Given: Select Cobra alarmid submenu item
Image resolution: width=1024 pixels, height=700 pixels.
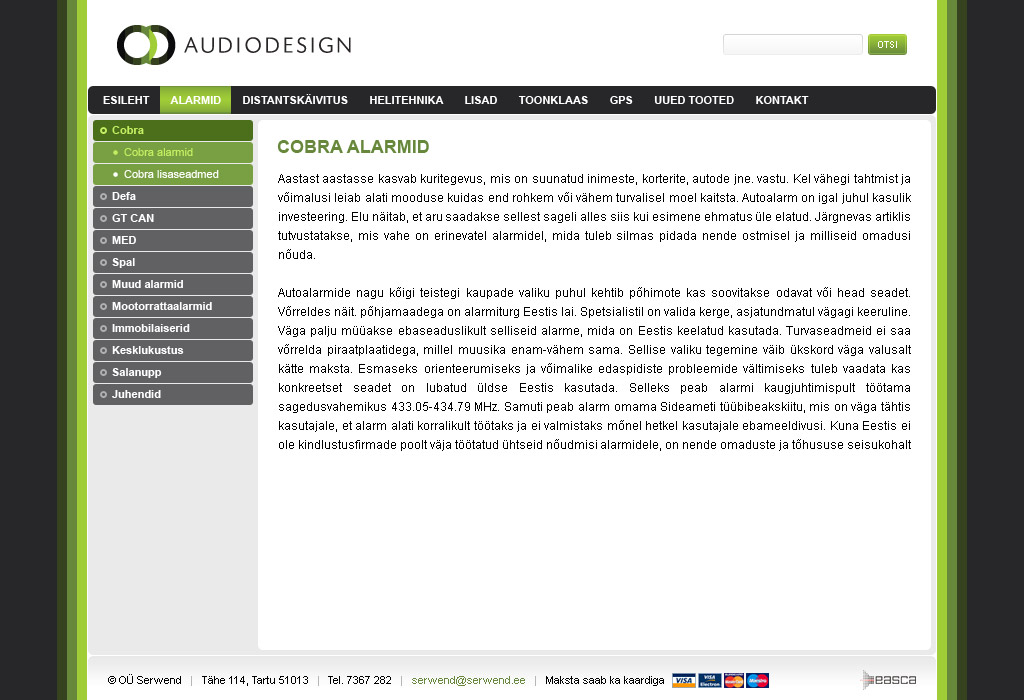Looking at the screenshot, I should 173,152.
